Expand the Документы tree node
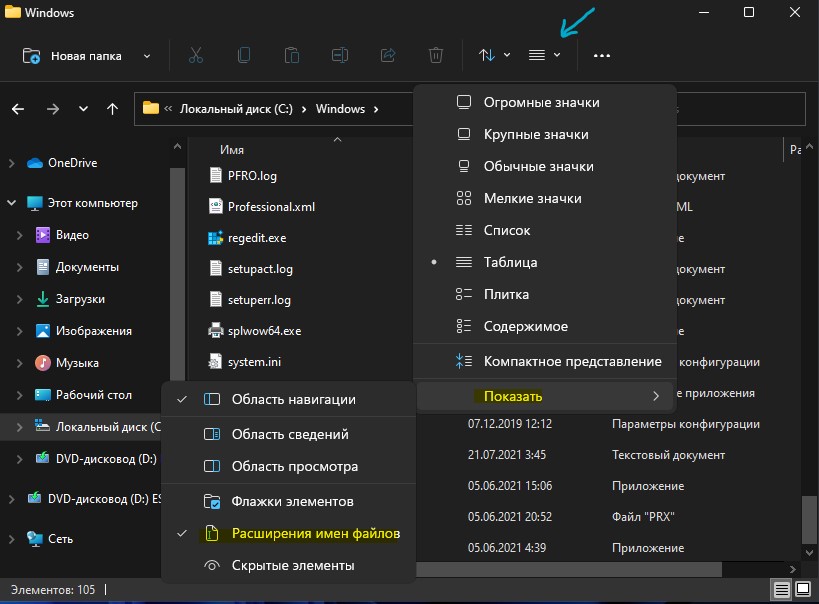This screenshot has width=819, height=604. coord(19,267)
